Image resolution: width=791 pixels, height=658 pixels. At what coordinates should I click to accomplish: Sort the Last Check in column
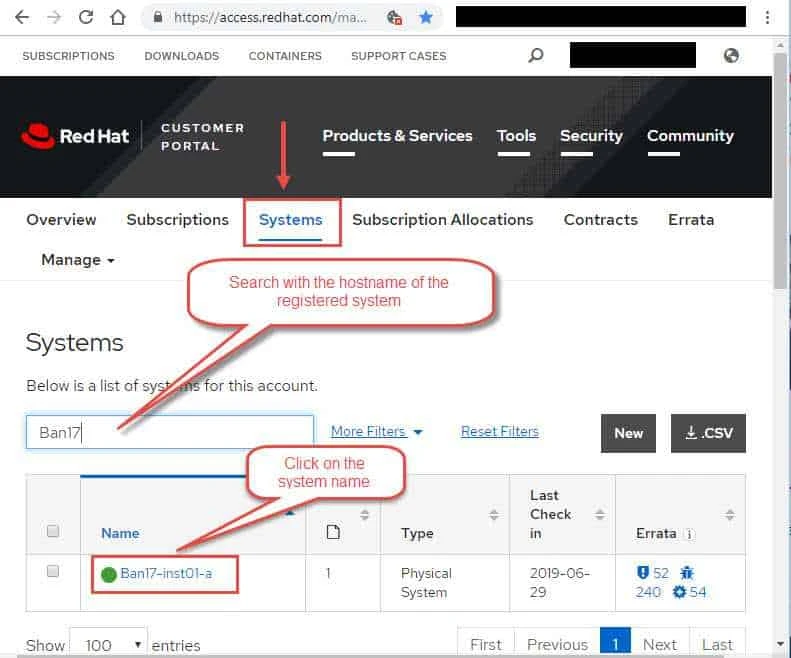coord(599,514)
